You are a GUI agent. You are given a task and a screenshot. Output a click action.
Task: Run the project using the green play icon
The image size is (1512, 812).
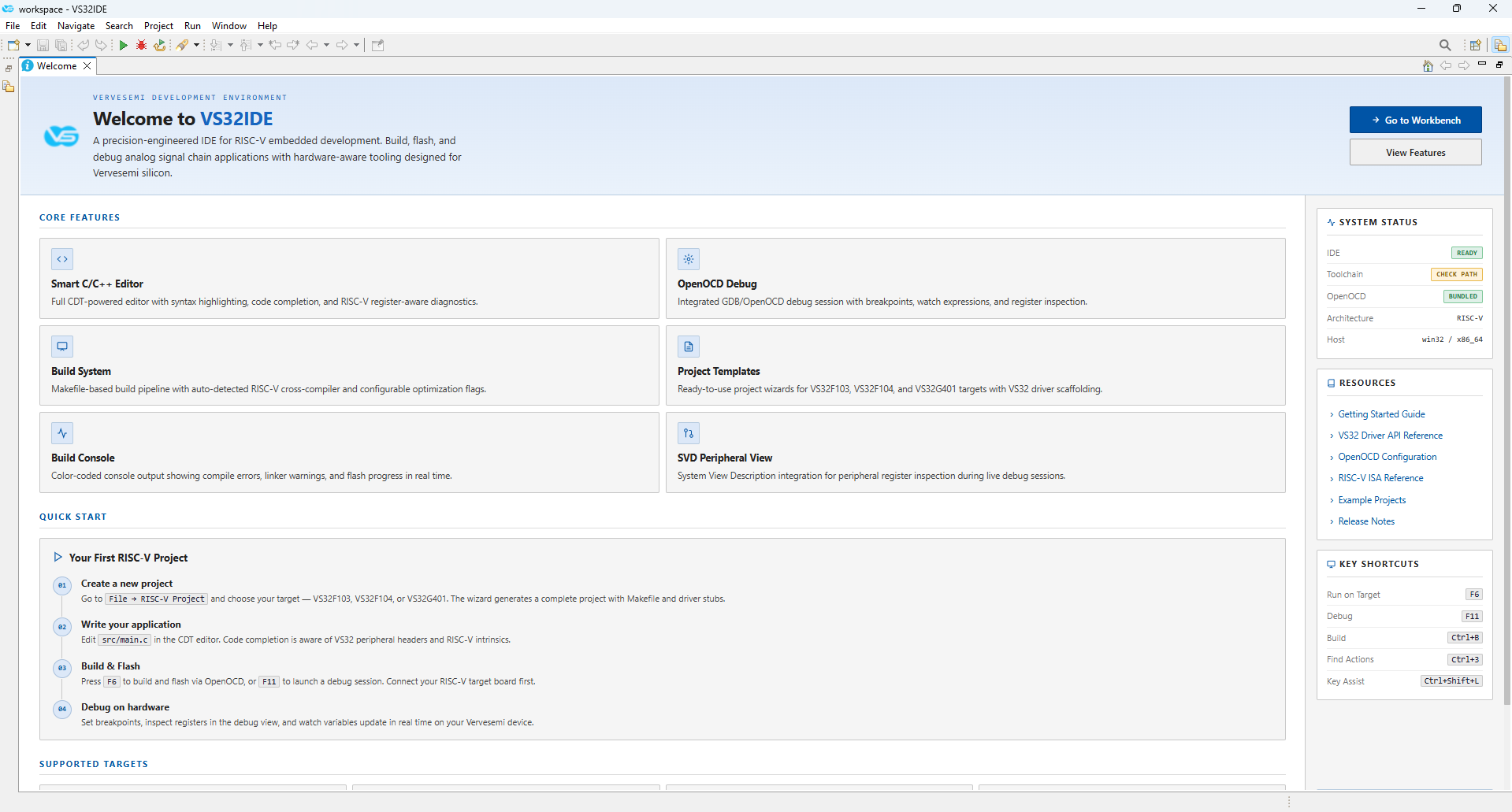124,45
